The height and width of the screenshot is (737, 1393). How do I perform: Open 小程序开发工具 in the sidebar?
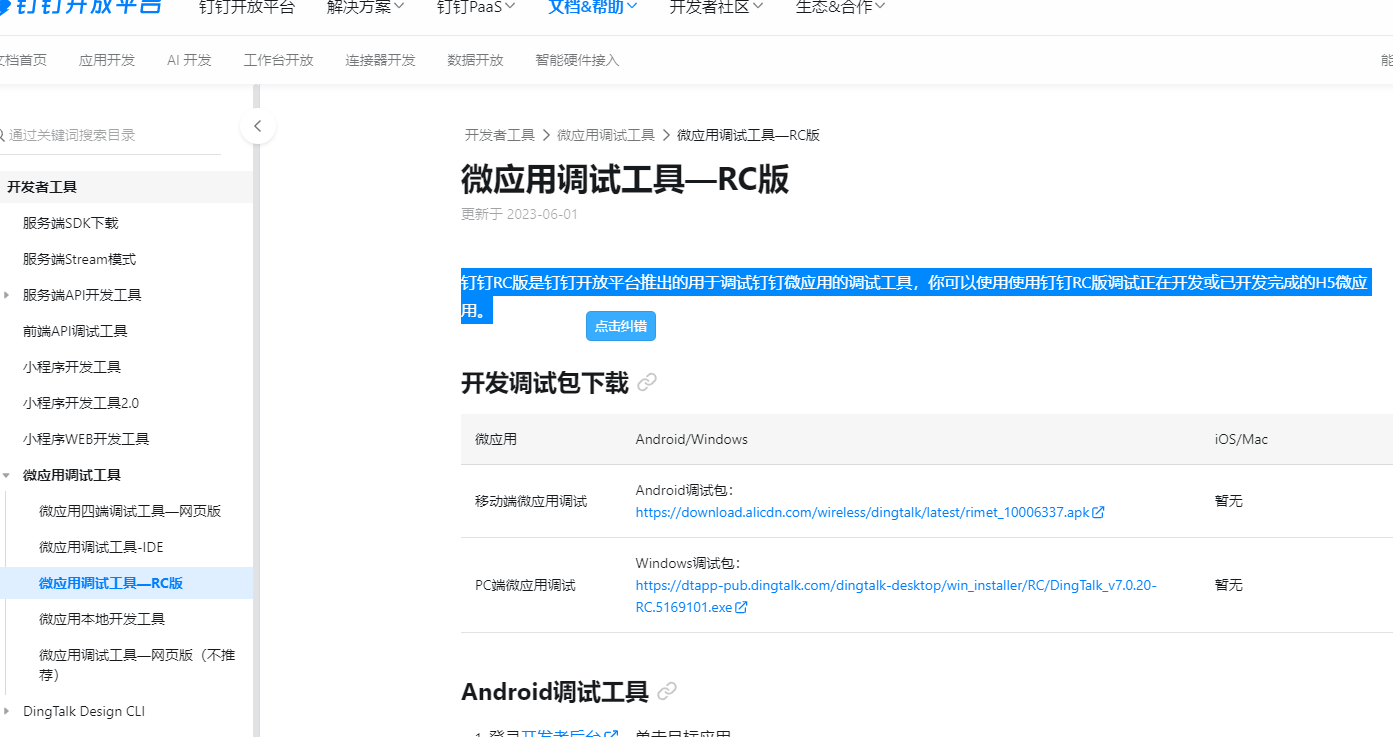pyautogui.click(x=72, y=367)
